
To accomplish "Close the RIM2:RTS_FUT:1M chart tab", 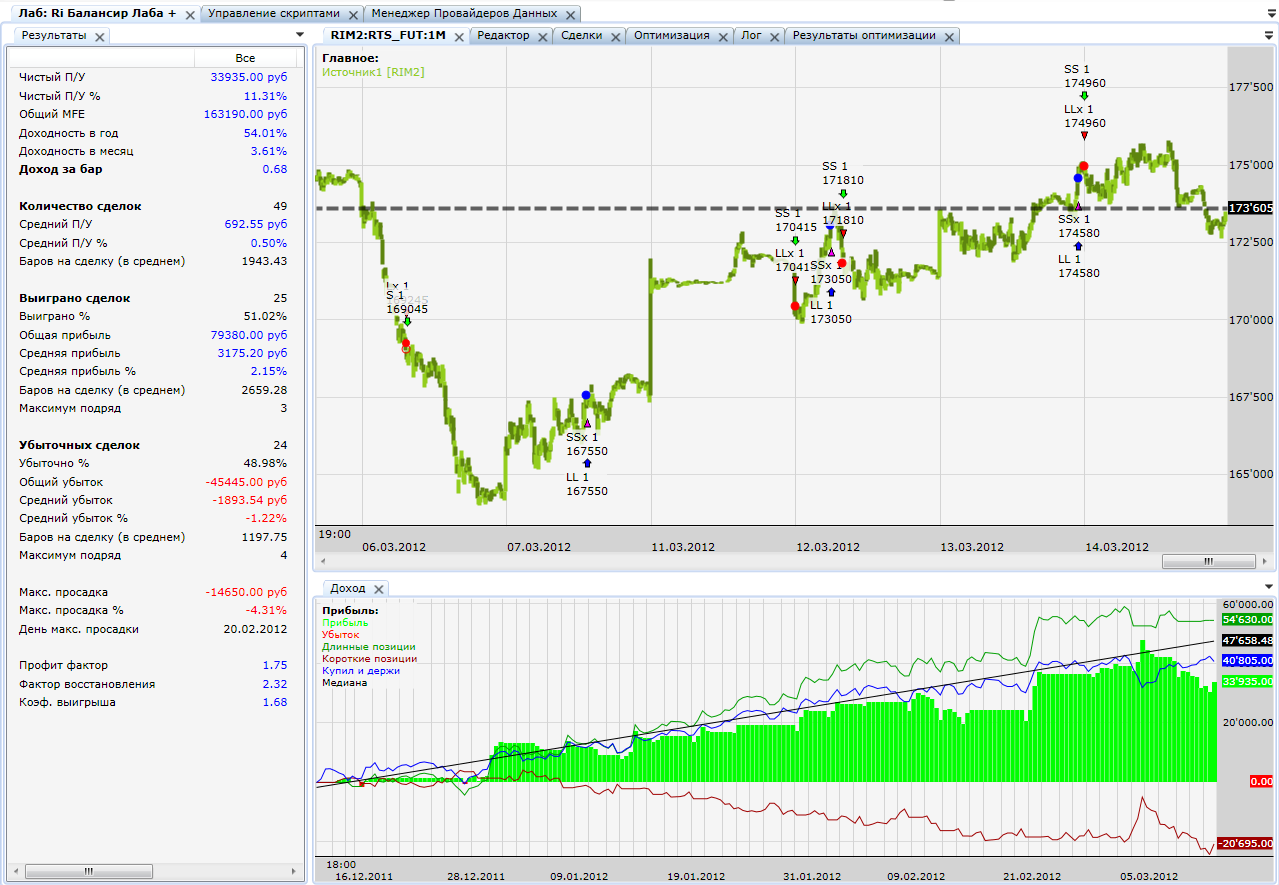I will tap(458, 36).
